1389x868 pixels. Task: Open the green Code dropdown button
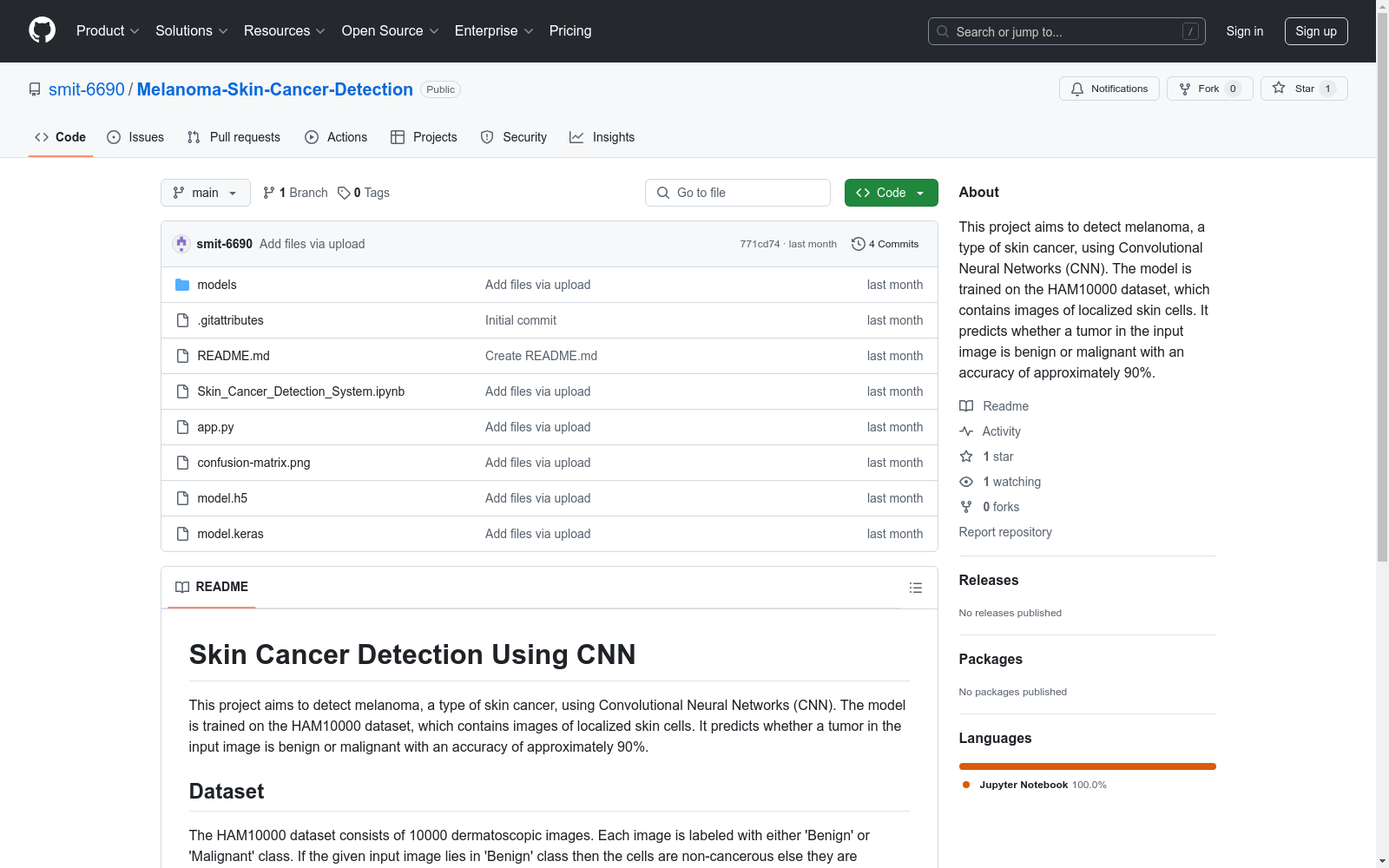point(891,193)
